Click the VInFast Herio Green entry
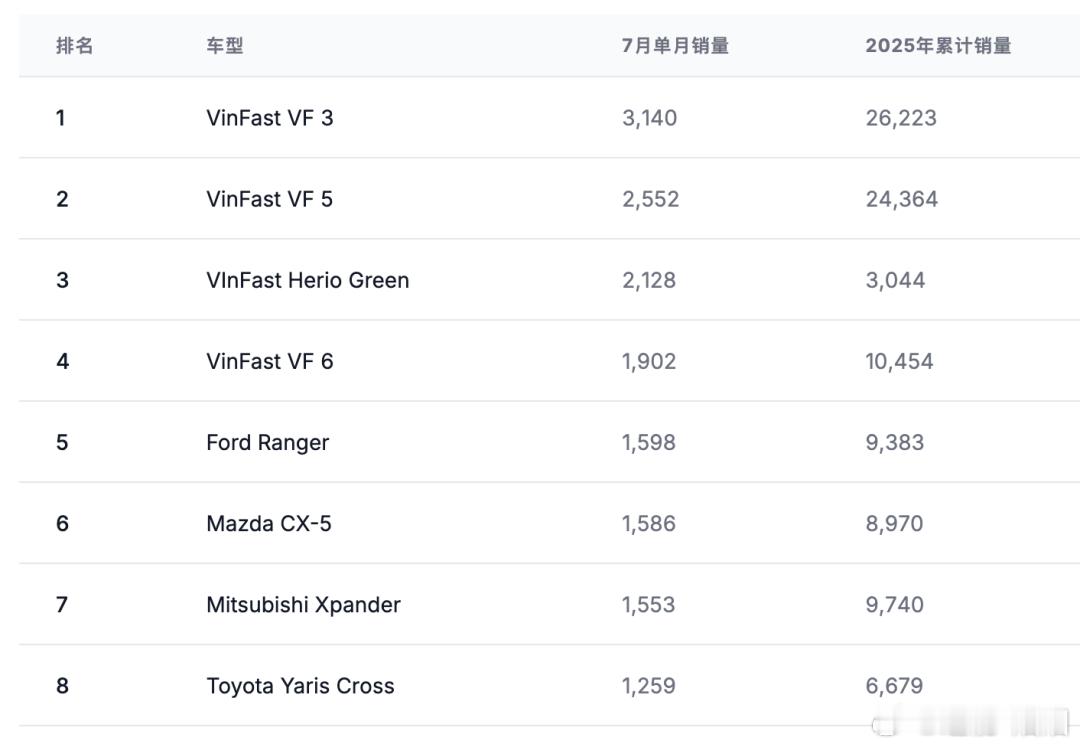Image resolution: width=1080 pixels, height=747 pixels. tap(308, 280)
